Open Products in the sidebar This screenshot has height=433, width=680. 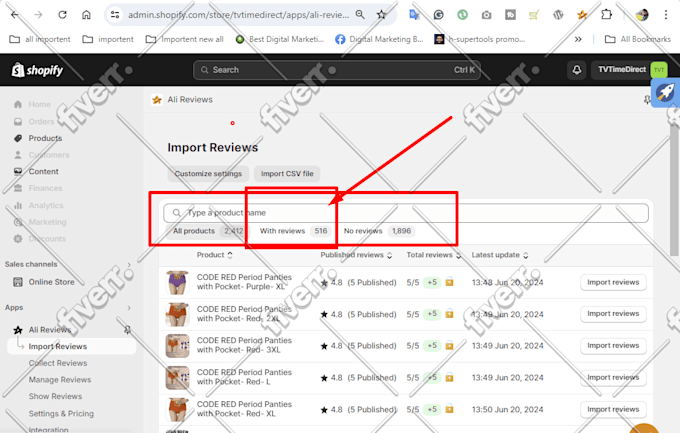coord(45,138)
